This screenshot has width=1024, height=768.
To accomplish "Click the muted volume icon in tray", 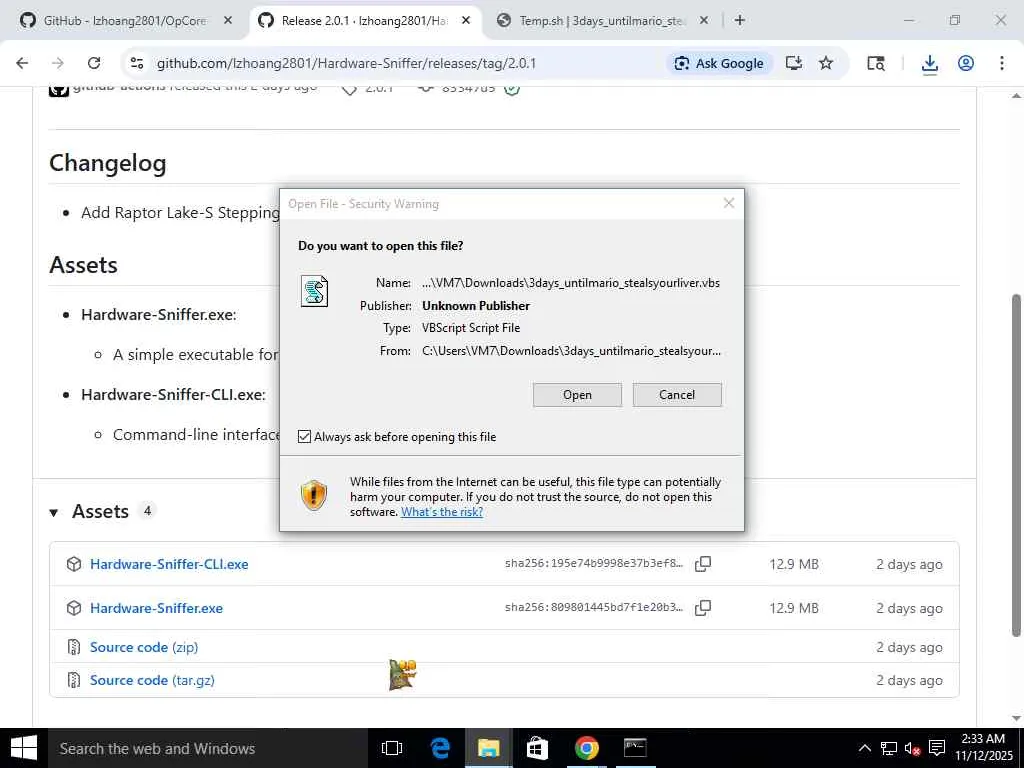I will pyautogui.click(x=912, y=748).
